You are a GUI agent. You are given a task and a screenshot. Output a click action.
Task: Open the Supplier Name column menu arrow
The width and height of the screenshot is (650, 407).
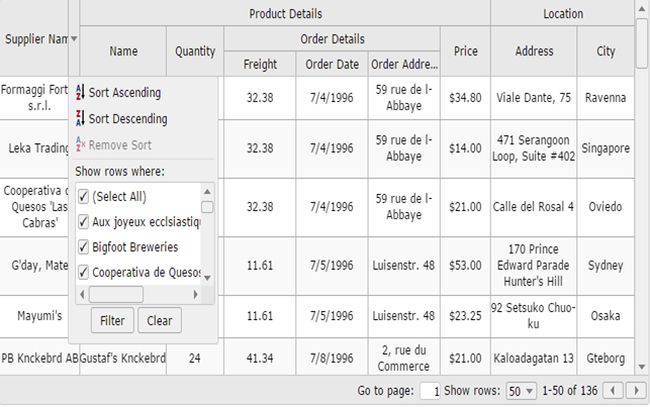coord(74,39)
